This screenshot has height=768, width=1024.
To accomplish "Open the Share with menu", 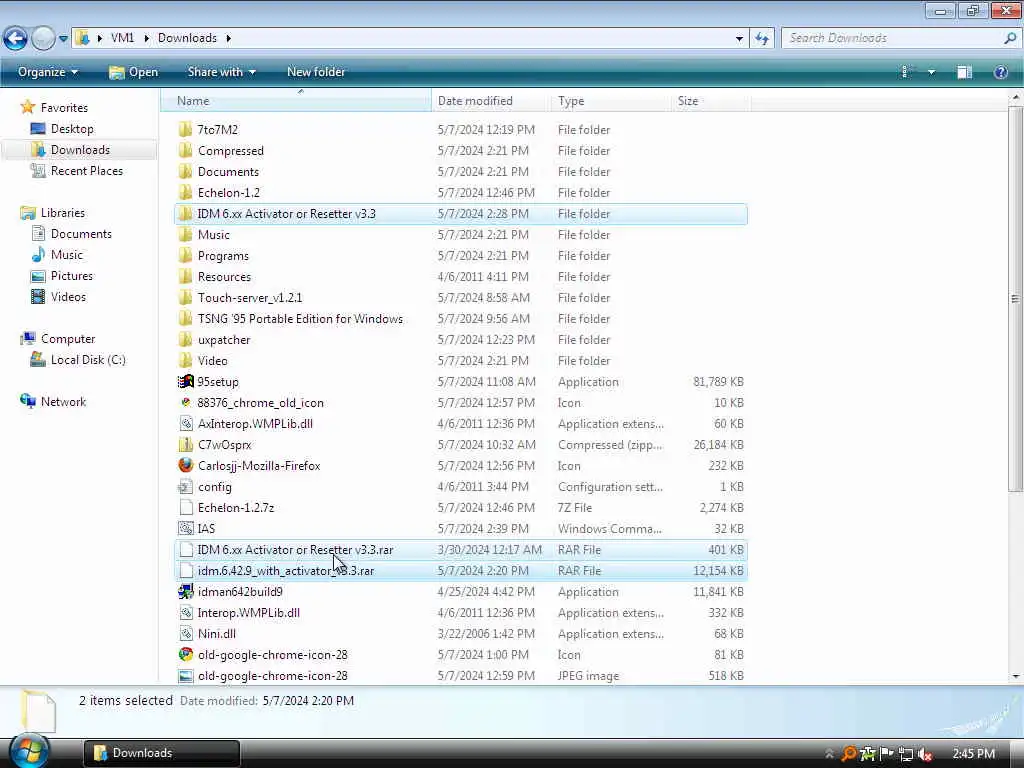I will click(221, 72).
